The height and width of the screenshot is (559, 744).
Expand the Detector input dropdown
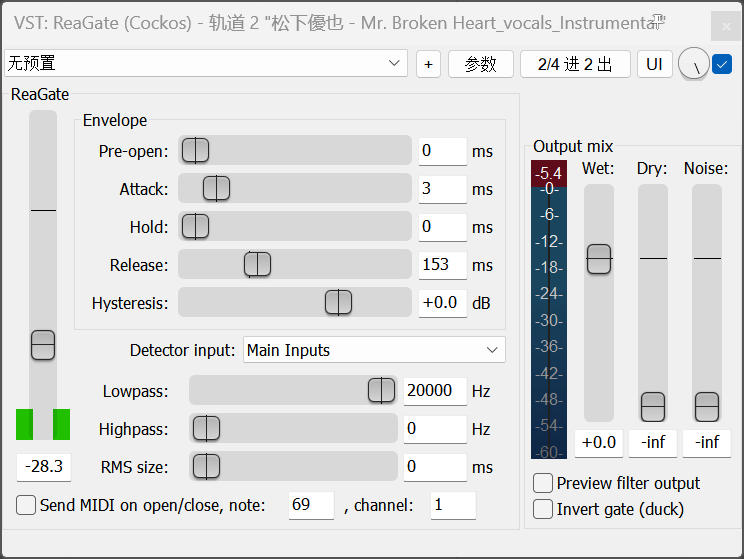[374, 350]
